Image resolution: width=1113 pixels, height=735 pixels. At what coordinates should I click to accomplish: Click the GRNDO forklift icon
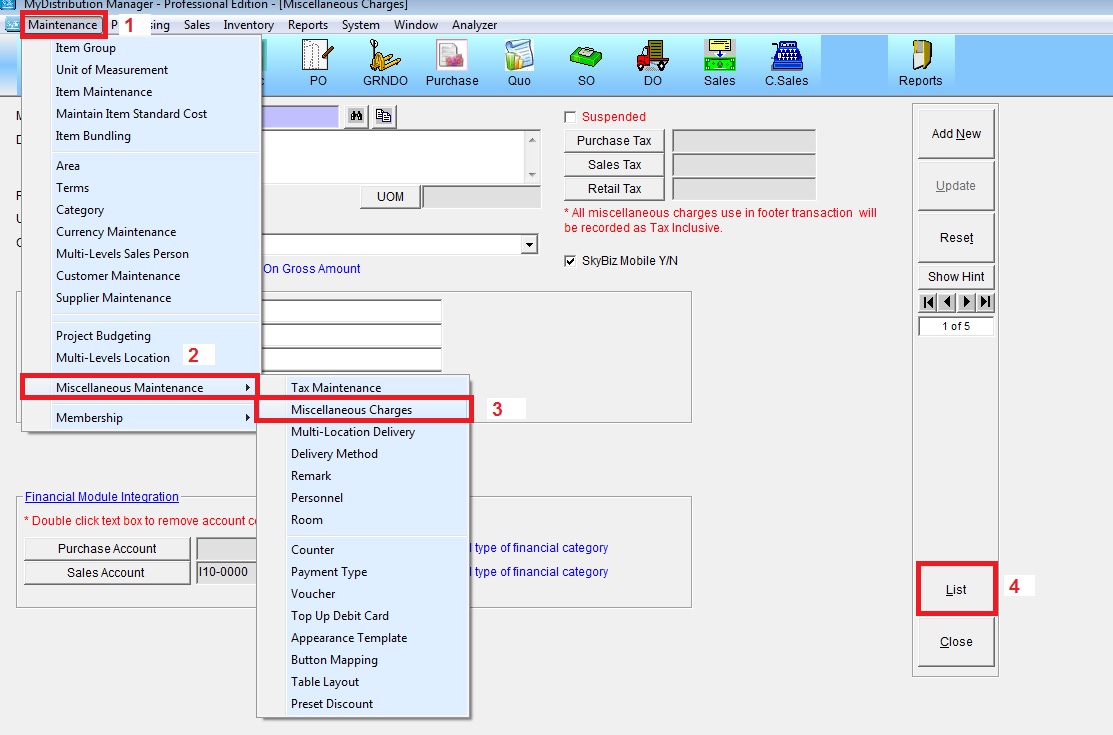tap(385, 62)
